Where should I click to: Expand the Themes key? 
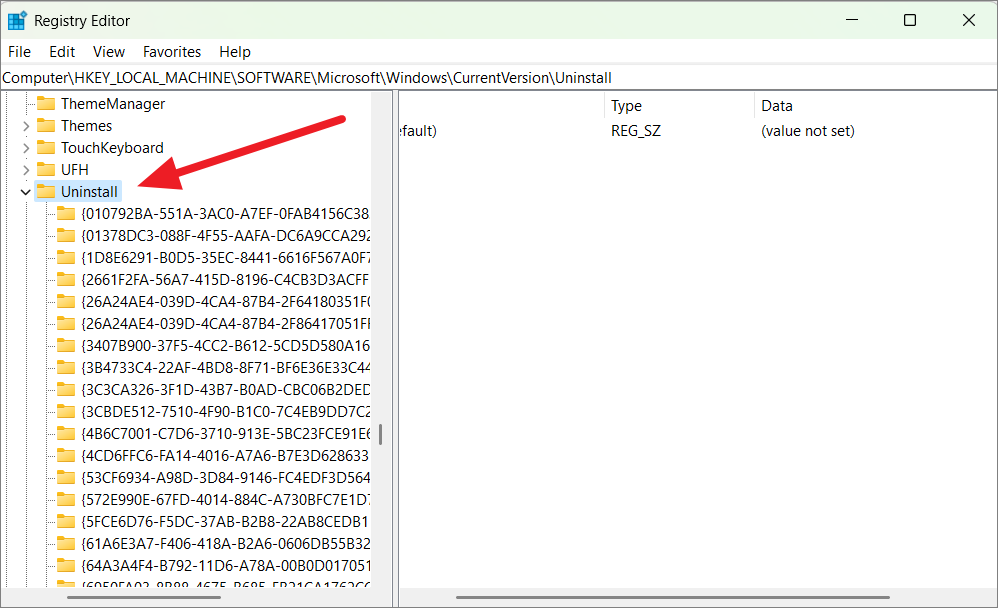[x=26, y=126]
